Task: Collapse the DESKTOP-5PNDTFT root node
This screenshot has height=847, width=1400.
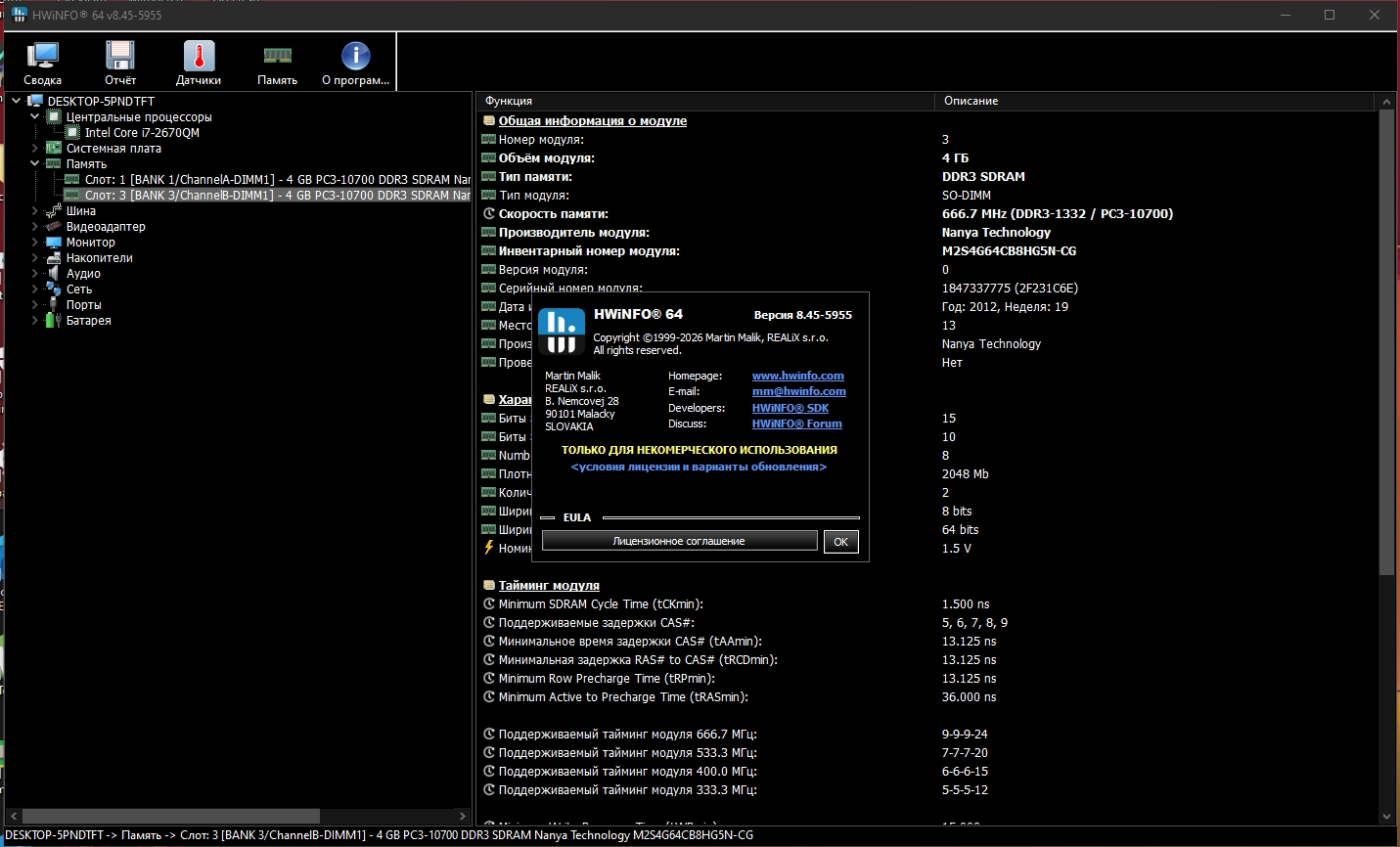Action: click(x=16, y=101)
